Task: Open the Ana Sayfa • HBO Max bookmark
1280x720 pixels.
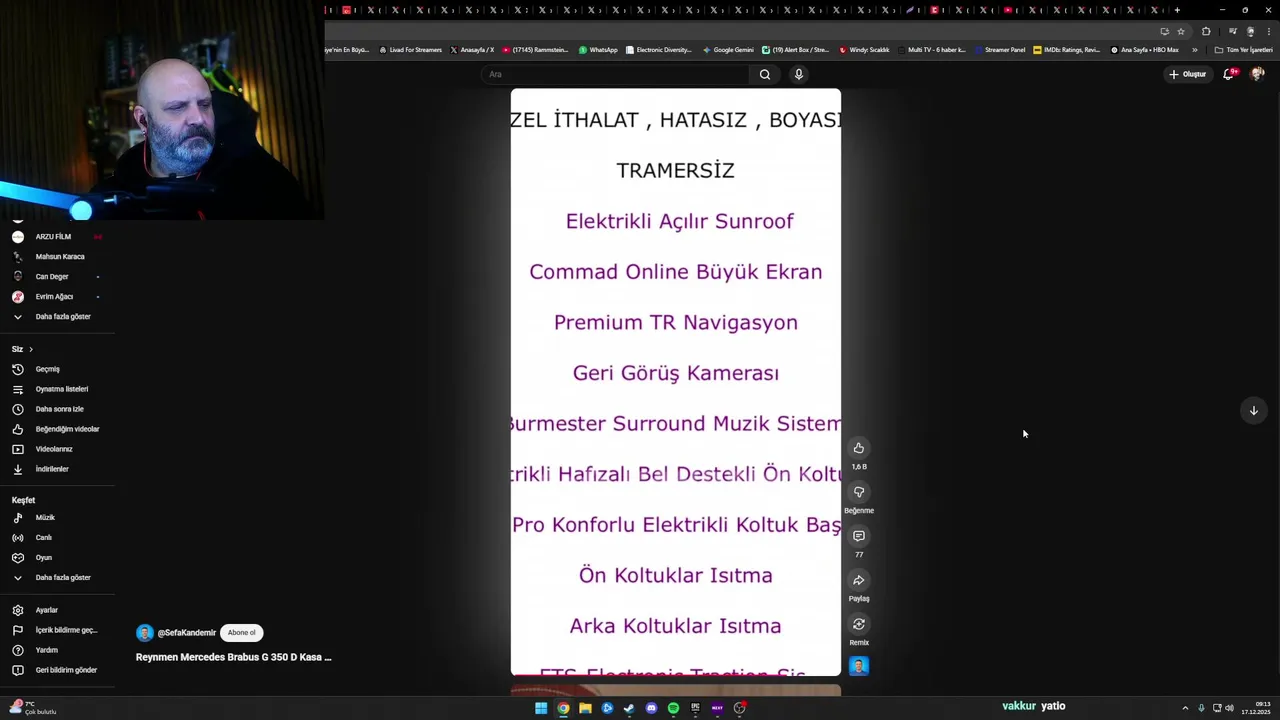Action: (1145, 50)
